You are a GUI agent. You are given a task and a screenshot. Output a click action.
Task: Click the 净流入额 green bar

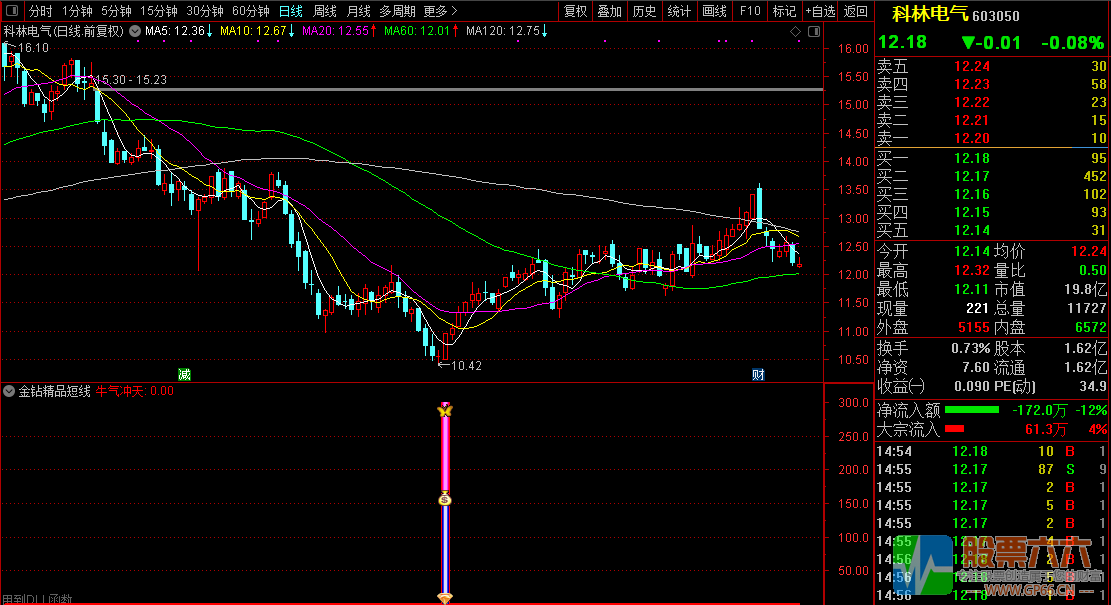tap(971, 409)
